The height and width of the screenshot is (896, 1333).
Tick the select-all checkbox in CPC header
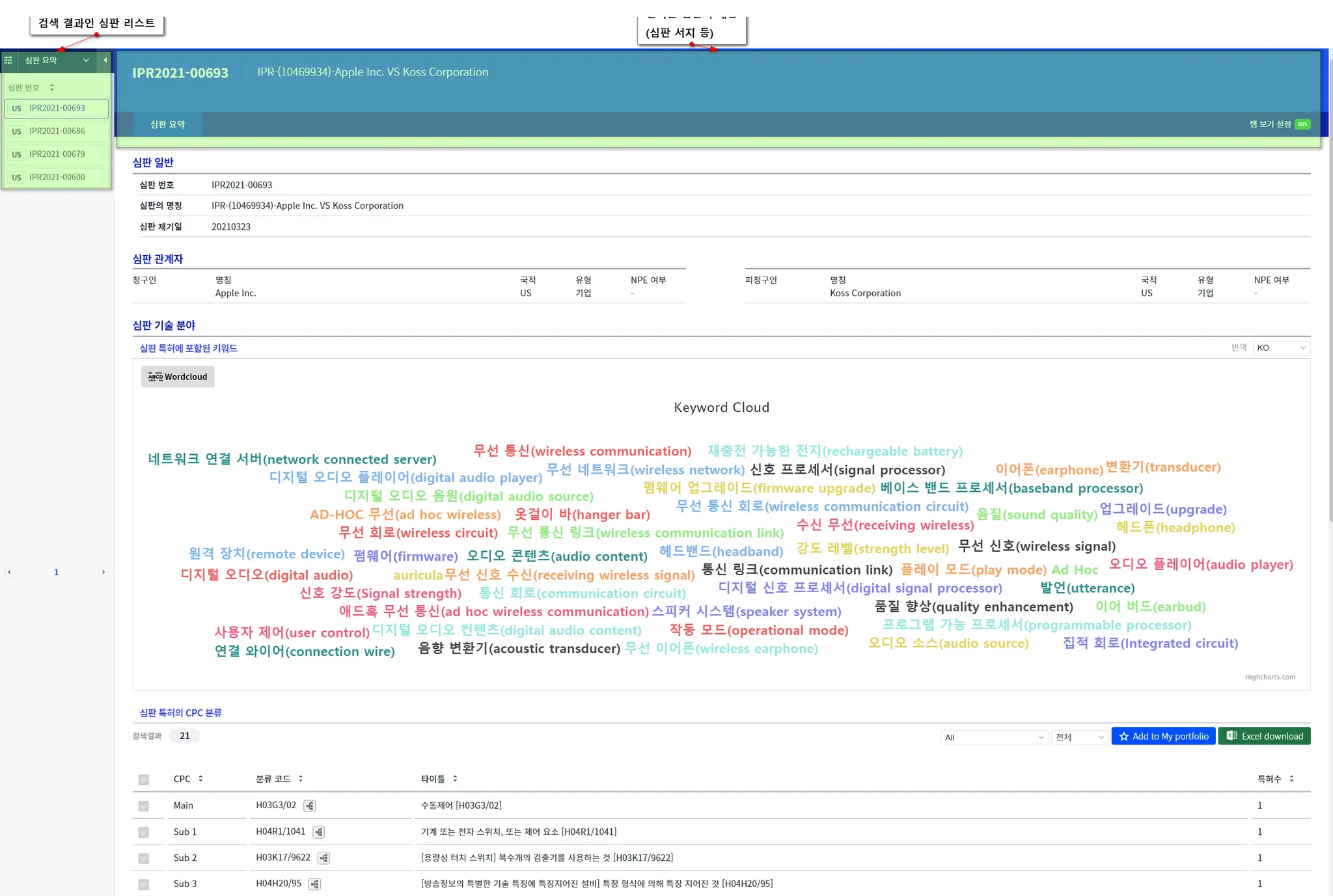(x=143, y=780)
